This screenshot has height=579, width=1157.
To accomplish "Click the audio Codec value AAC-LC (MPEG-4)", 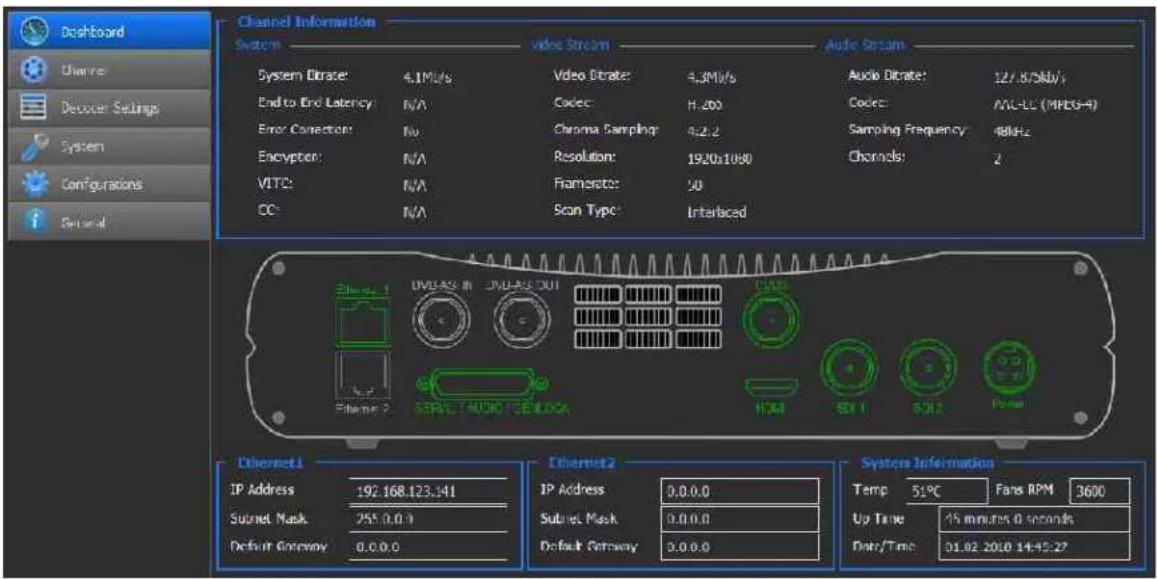I will click(1046, 104).
